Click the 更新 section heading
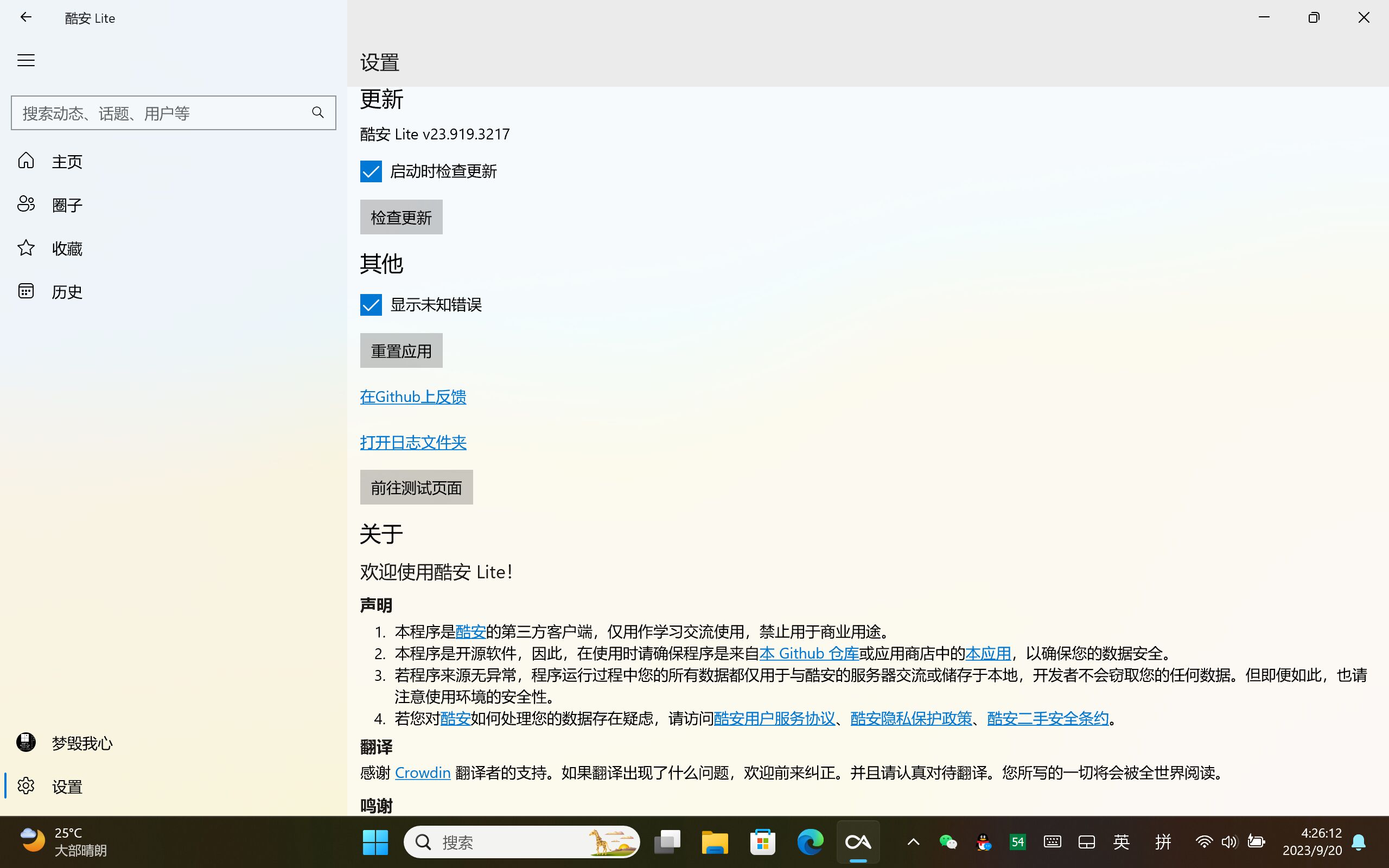The image size is (1389, 868). (x=381, y=99)
